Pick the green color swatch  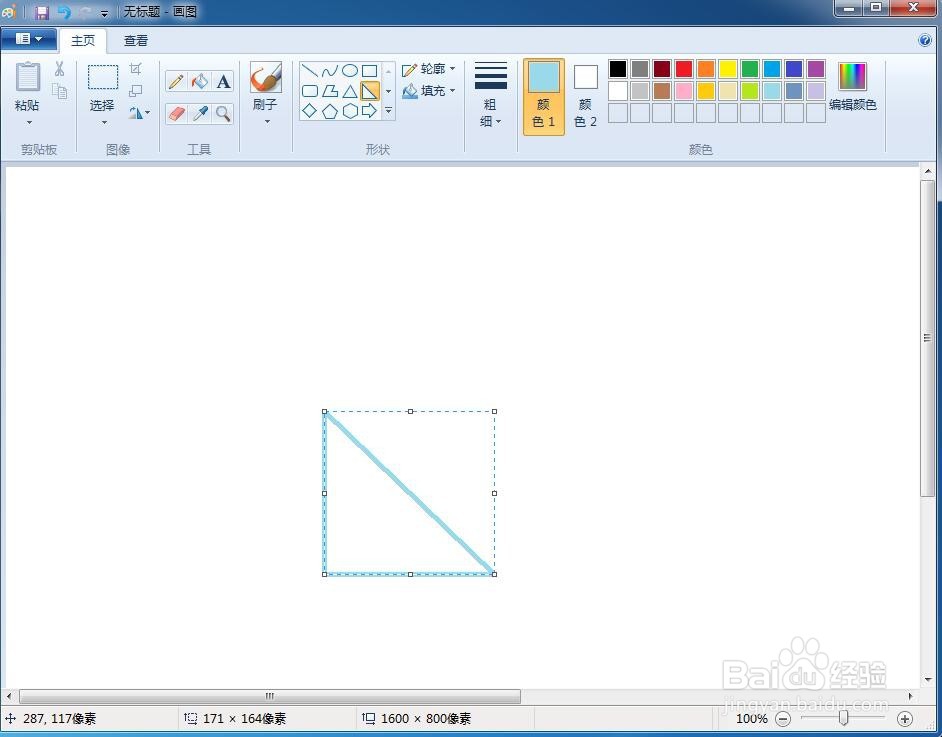click(x=750, y=69)
